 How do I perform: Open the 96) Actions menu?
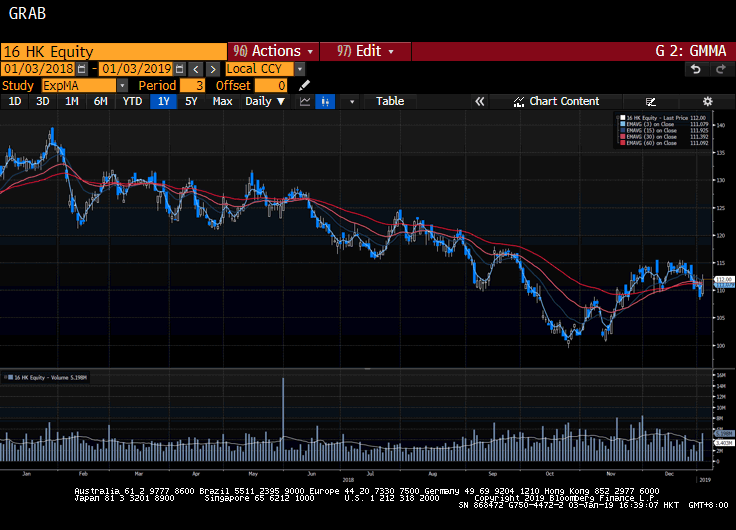click(273, 51)
